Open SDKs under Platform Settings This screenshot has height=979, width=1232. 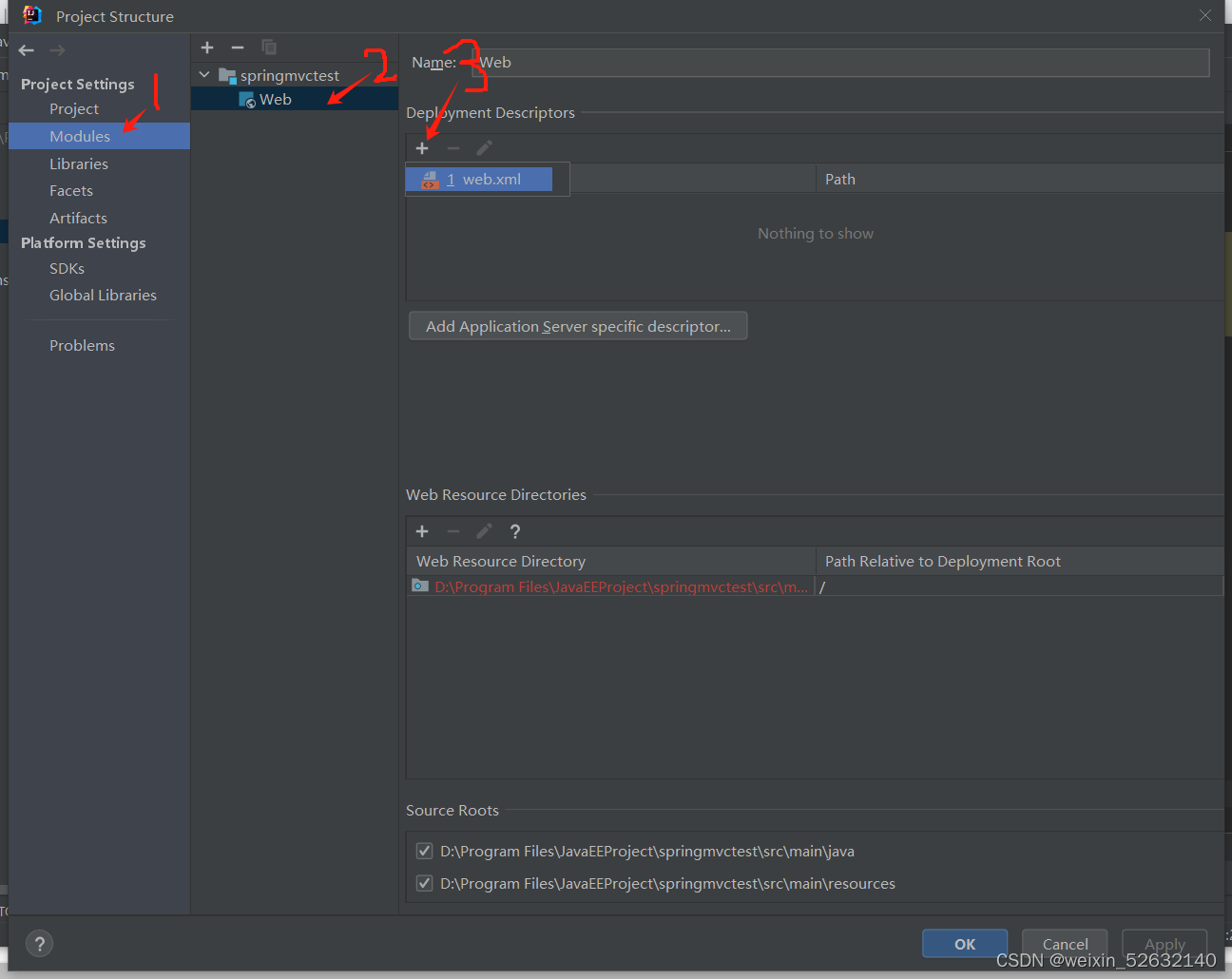coord(67,268)
